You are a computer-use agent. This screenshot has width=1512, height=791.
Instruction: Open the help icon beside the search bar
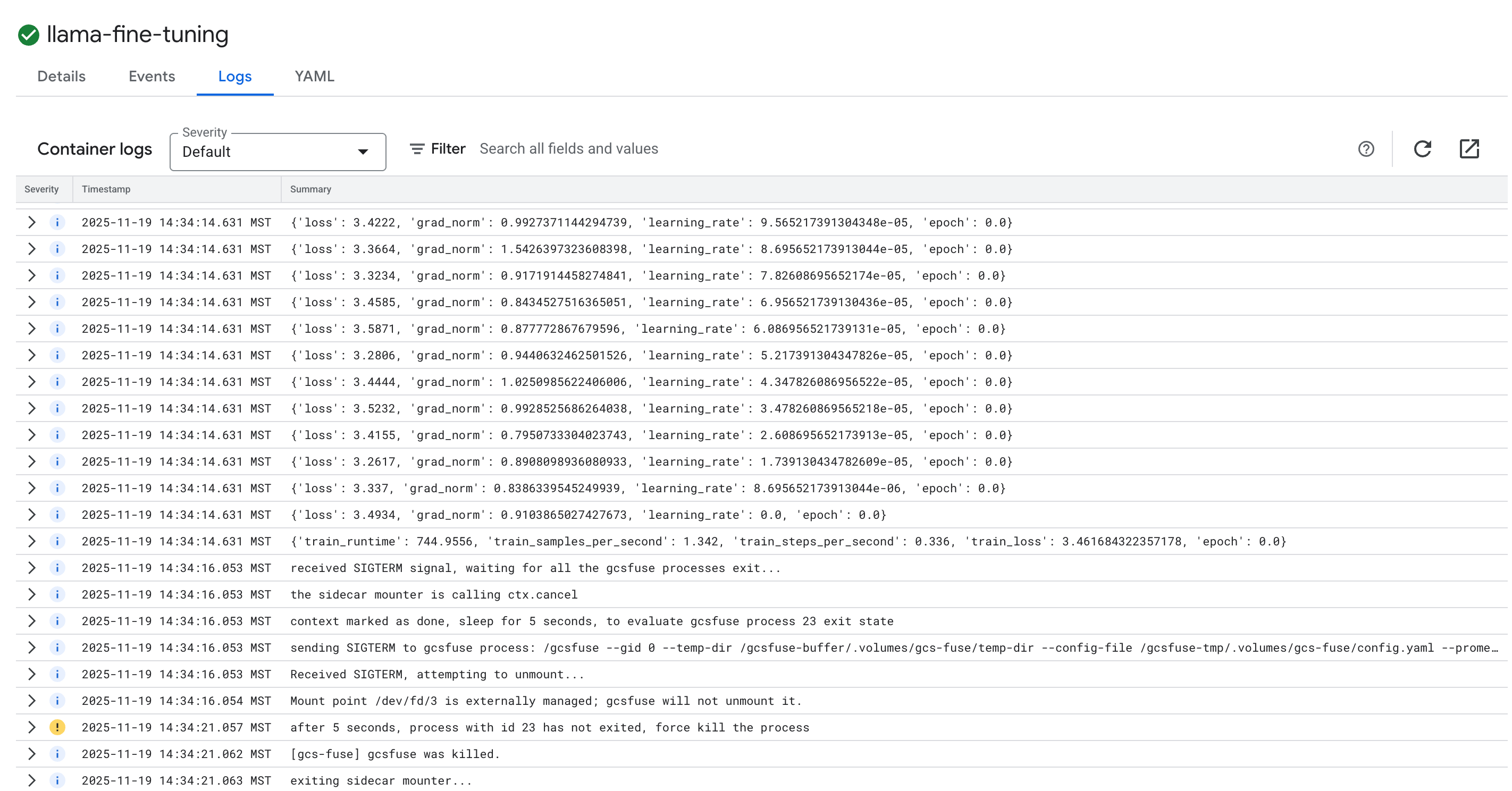[x=1366, y=149]
